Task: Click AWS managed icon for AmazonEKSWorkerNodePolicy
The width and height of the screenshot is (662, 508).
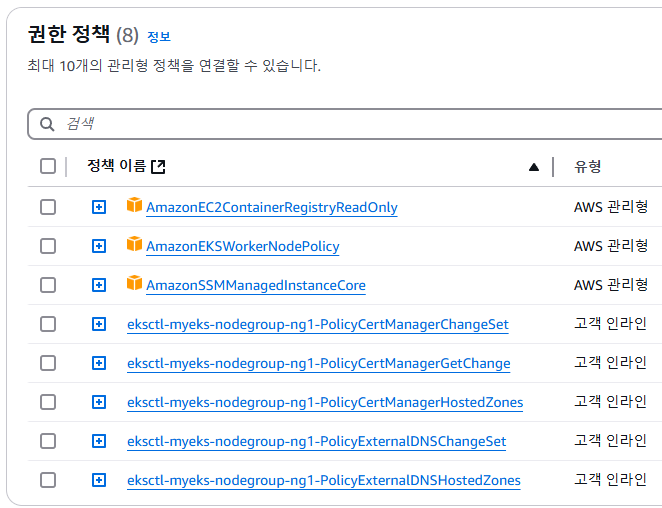Action: point(134,244)
